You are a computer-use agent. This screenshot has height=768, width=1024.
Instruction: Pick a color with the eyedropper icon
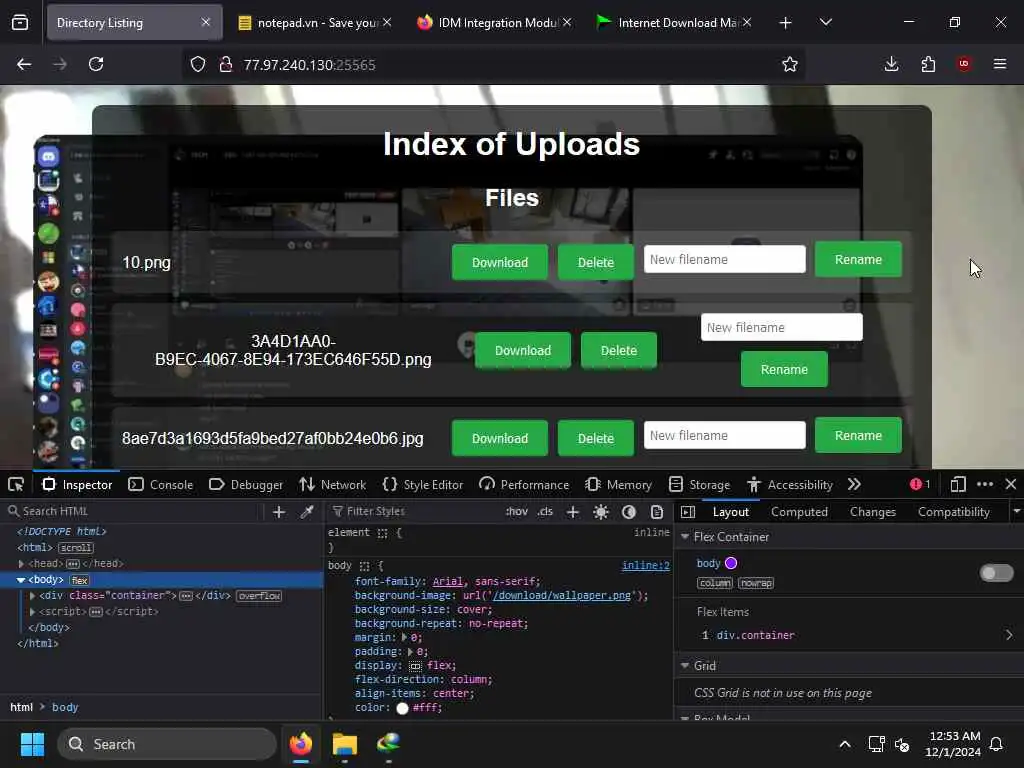[x=307, y=512]
